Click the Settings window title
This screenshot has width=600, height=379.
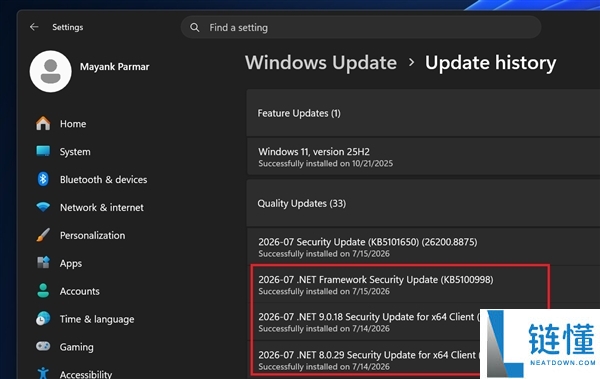[68, 27]
